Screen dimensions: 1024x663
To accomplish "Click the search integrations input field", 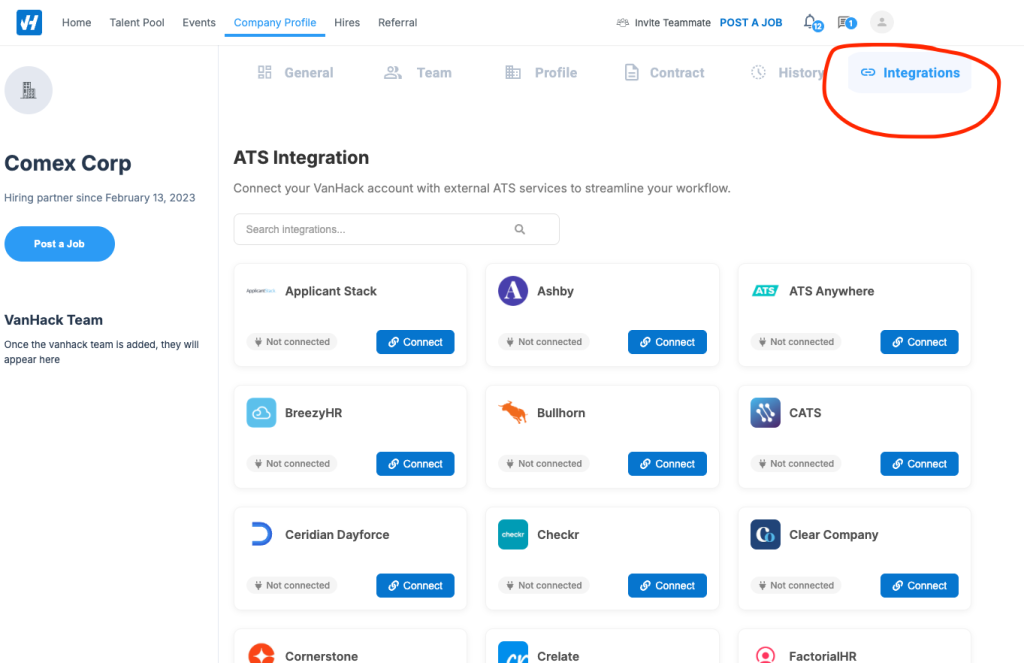I will (380, 229).
